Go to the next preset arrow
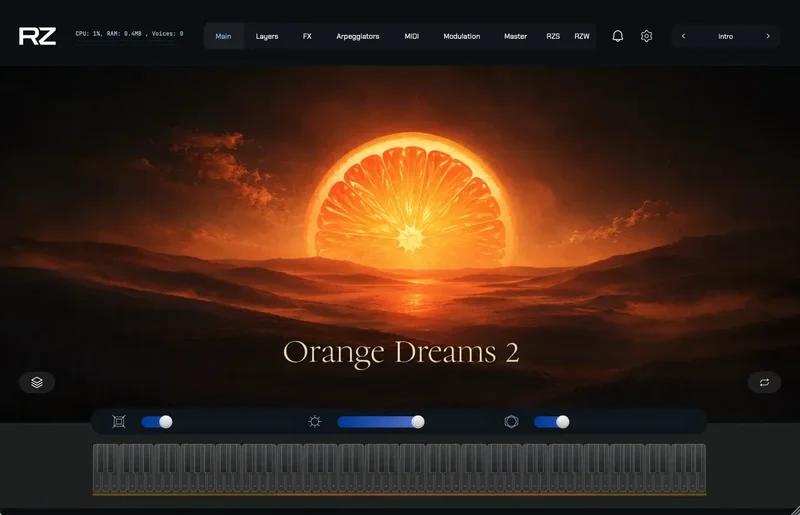Screen dimensions: 800x515 pos(768,36)
